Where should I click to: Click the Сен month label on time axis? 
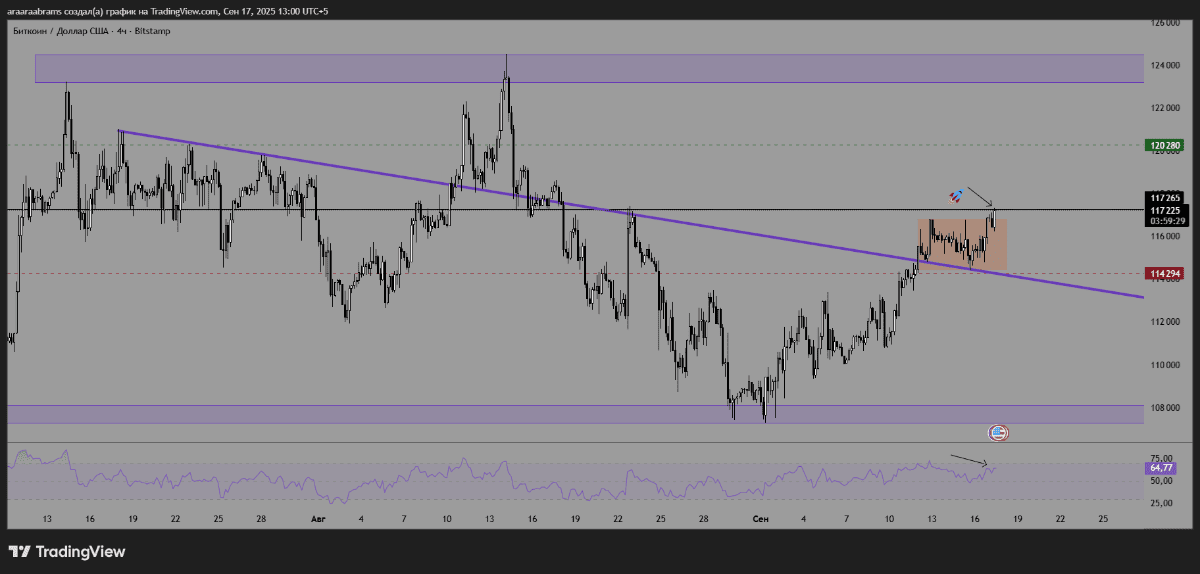click(x=760, y=519)
